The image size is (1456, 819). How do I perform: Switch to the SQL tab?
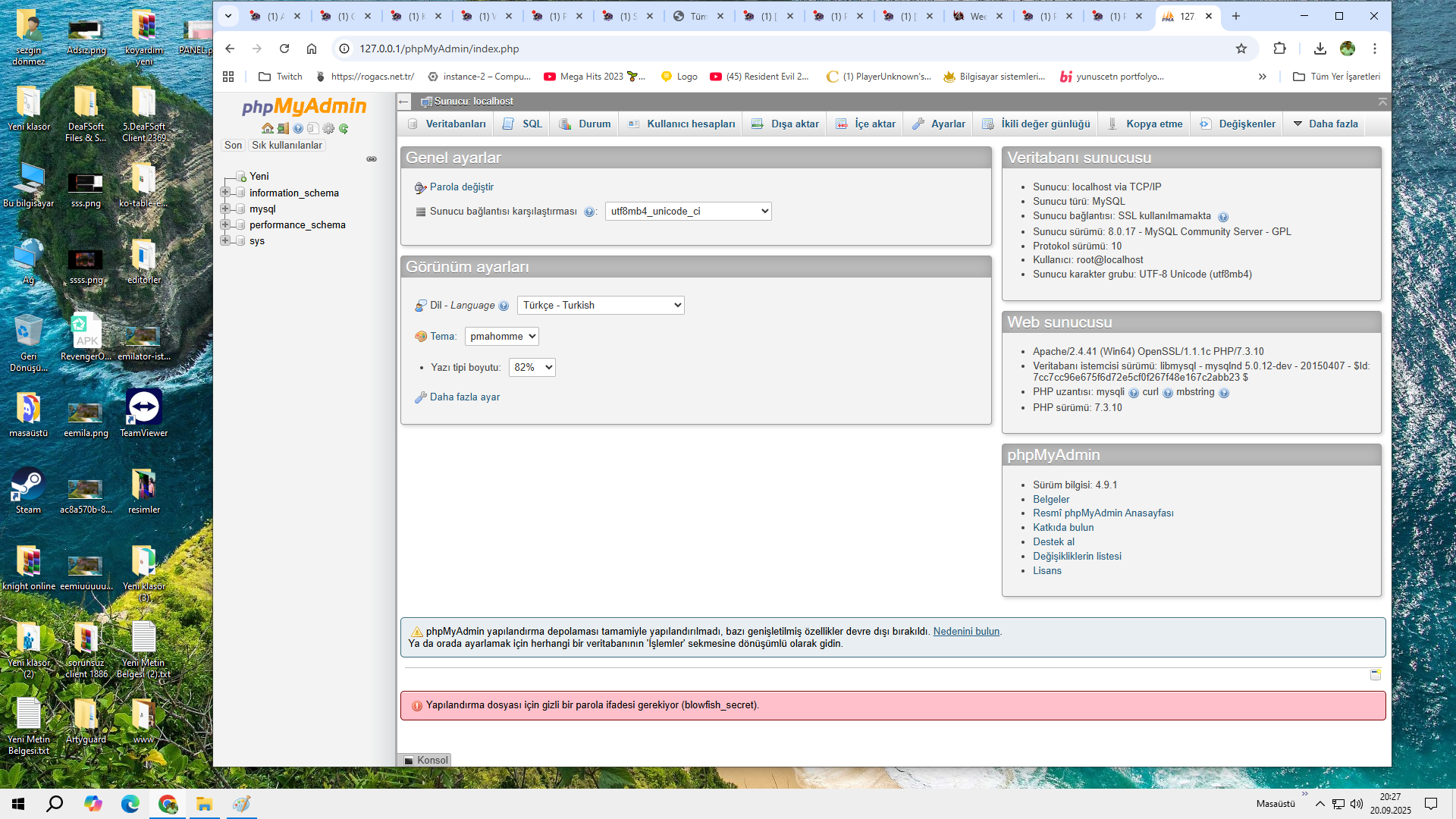click(522, 124)
